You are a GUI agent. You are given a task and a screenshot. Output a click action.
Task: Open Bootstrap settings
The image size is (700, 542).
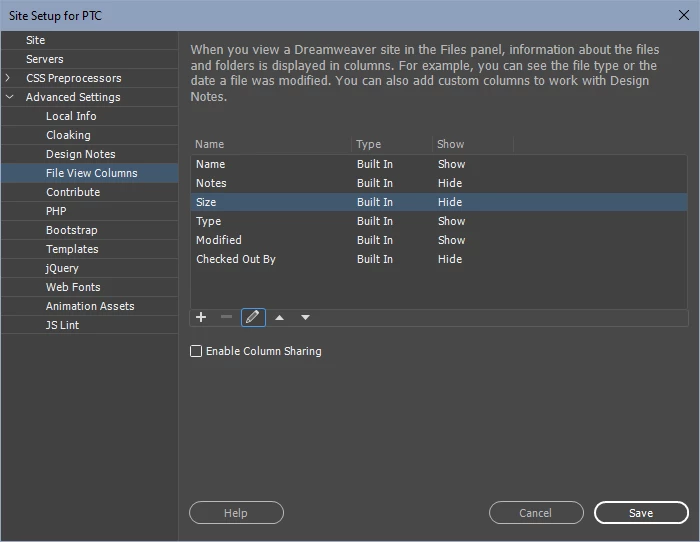pyautogui.click(x=90, y=230)
